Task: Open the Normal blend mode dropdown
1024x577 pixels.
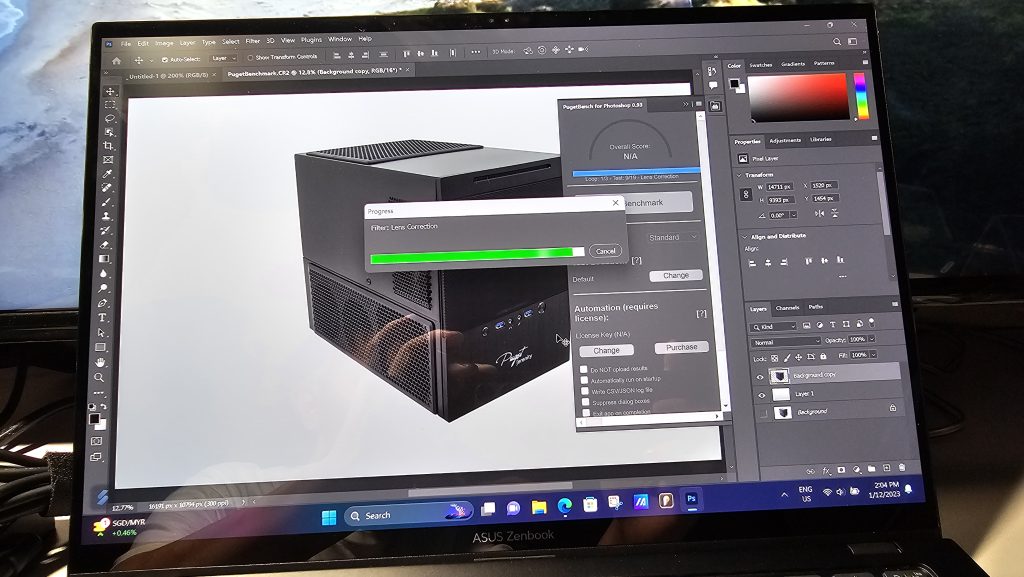Action: point(786,341)
